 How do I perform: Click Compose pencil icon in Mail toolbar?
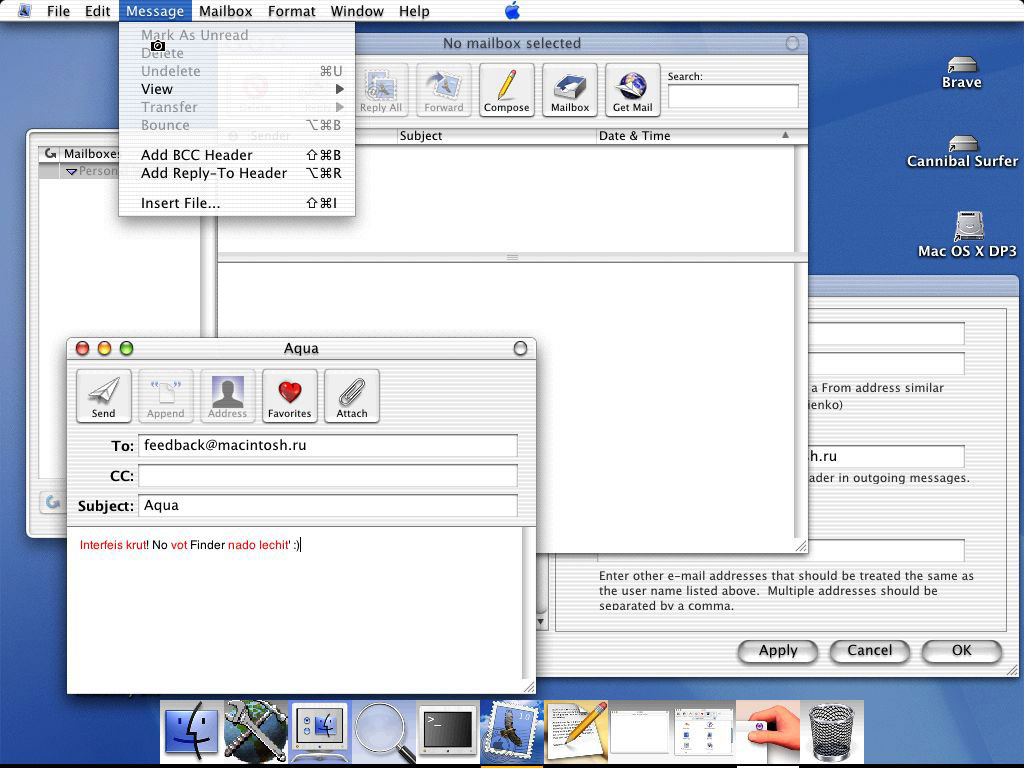click(x=506, y=90)
